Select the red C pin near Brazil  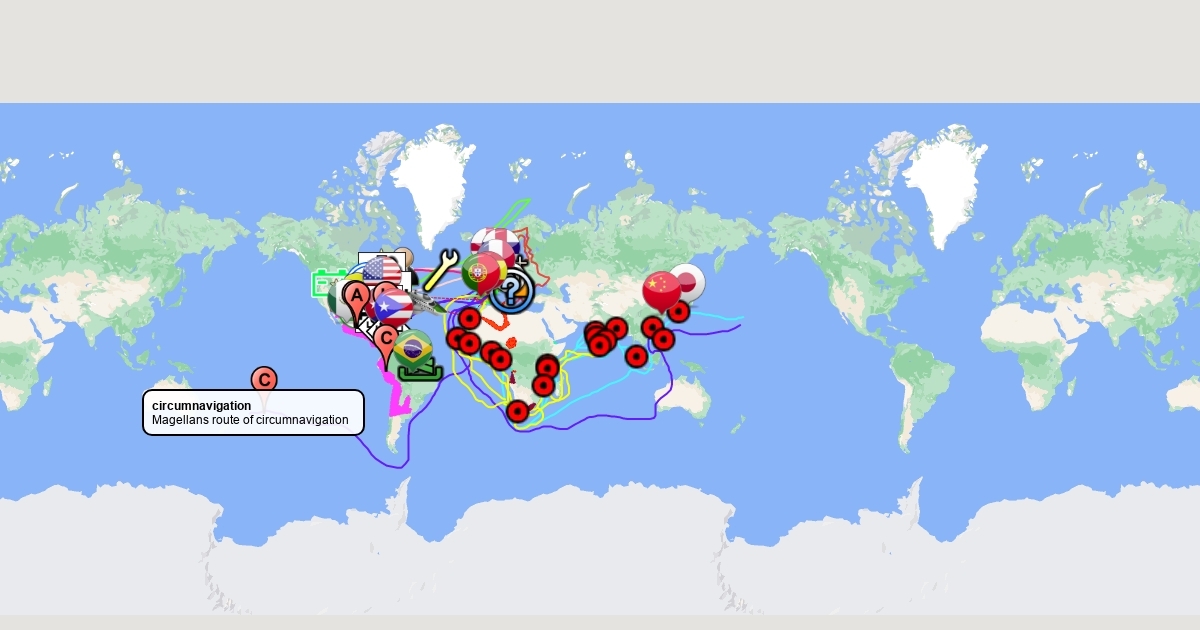pos(386,338)
